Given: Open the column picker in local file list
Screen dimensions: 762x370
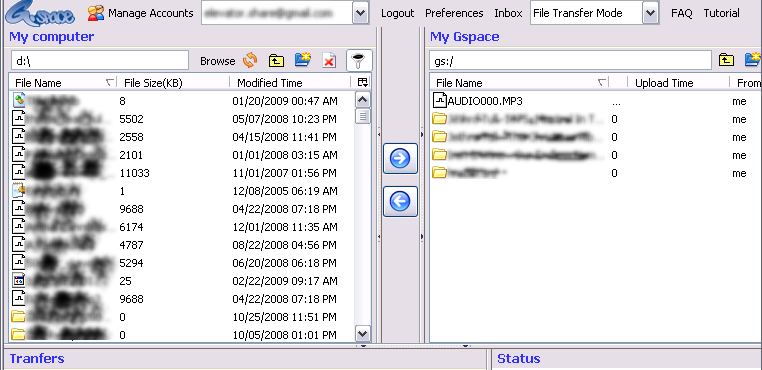Looking at the screenshot, I should (x=363, y=82).
